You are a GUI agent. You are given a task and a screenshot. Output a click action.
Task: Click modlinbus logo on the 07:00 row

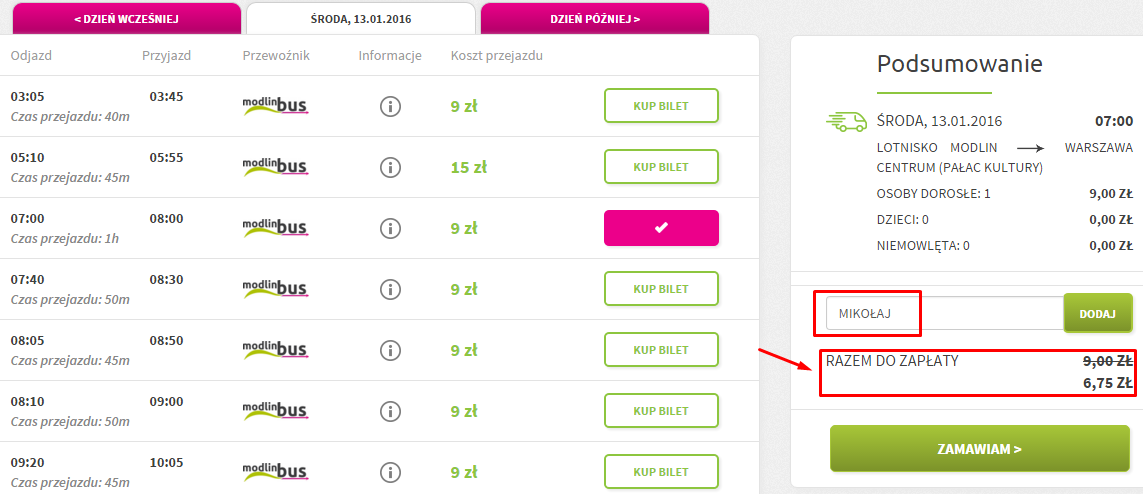point(276,227)
